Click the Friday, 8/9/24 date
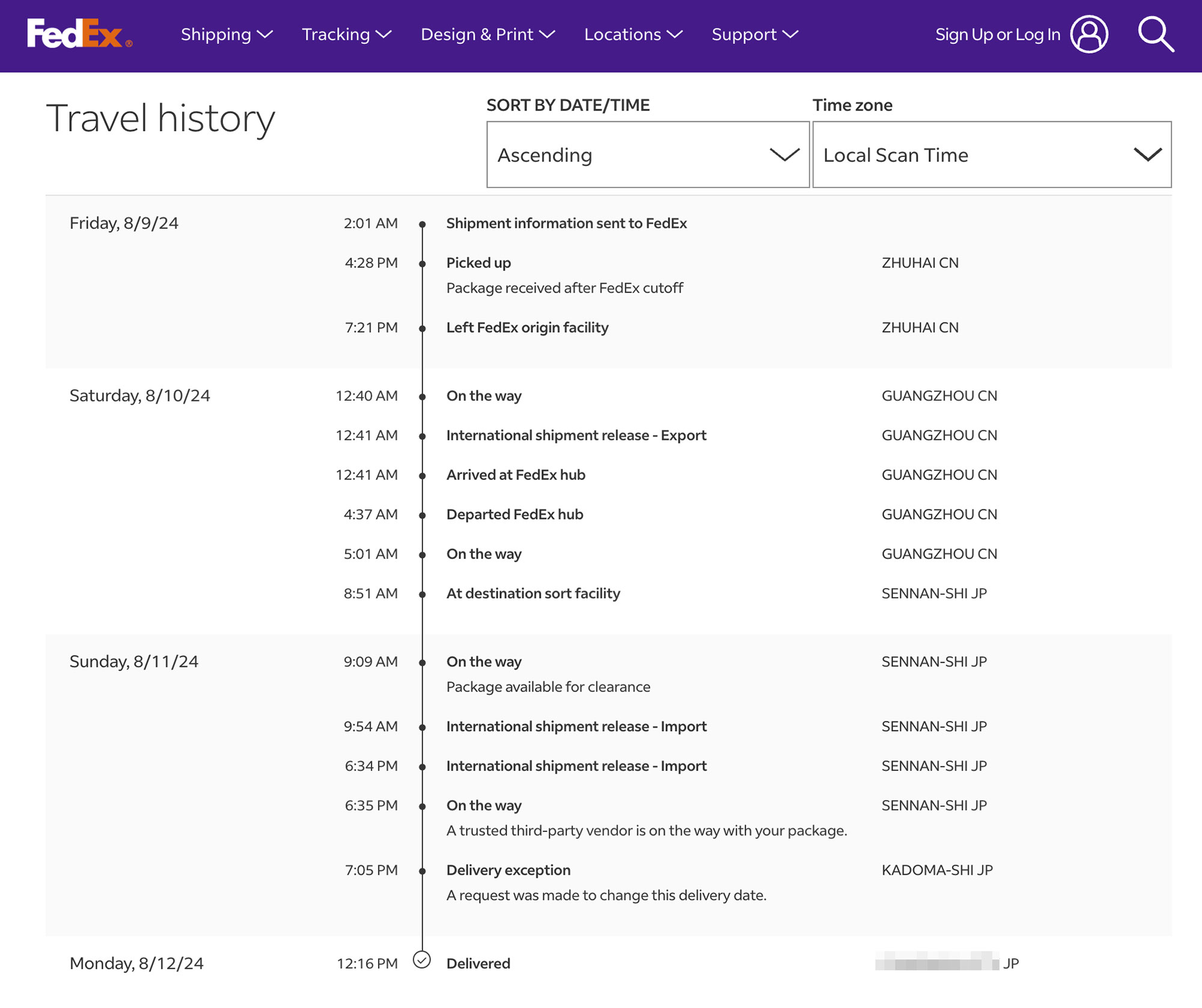Image resolution: width=1202 pixels, height=1008 pixels. [124, 223]
